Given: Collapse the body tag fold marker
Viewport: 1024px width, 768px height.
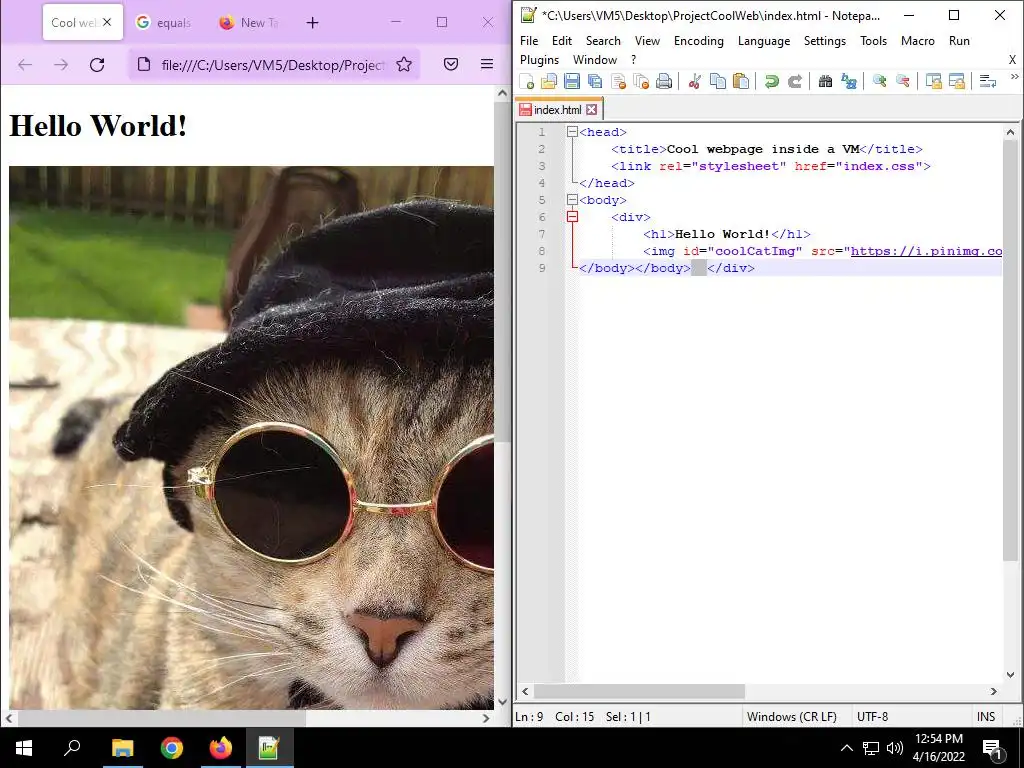Looking at the screenshot, I should coord(573,200).
